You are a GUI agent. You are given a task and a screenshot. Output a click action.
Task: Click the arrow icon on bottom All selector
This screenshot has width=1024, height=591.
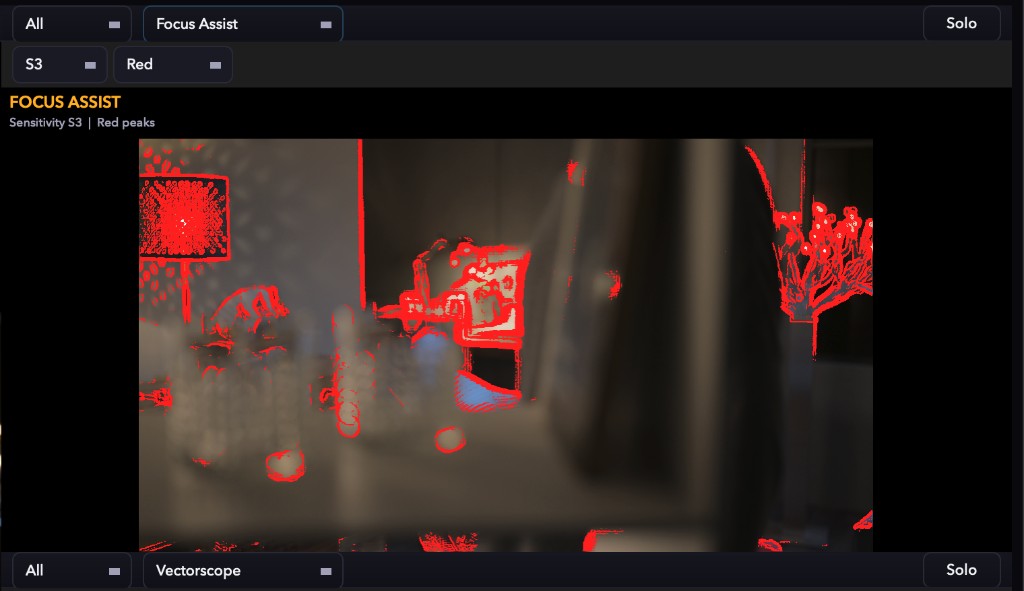[x=114, y=571]
